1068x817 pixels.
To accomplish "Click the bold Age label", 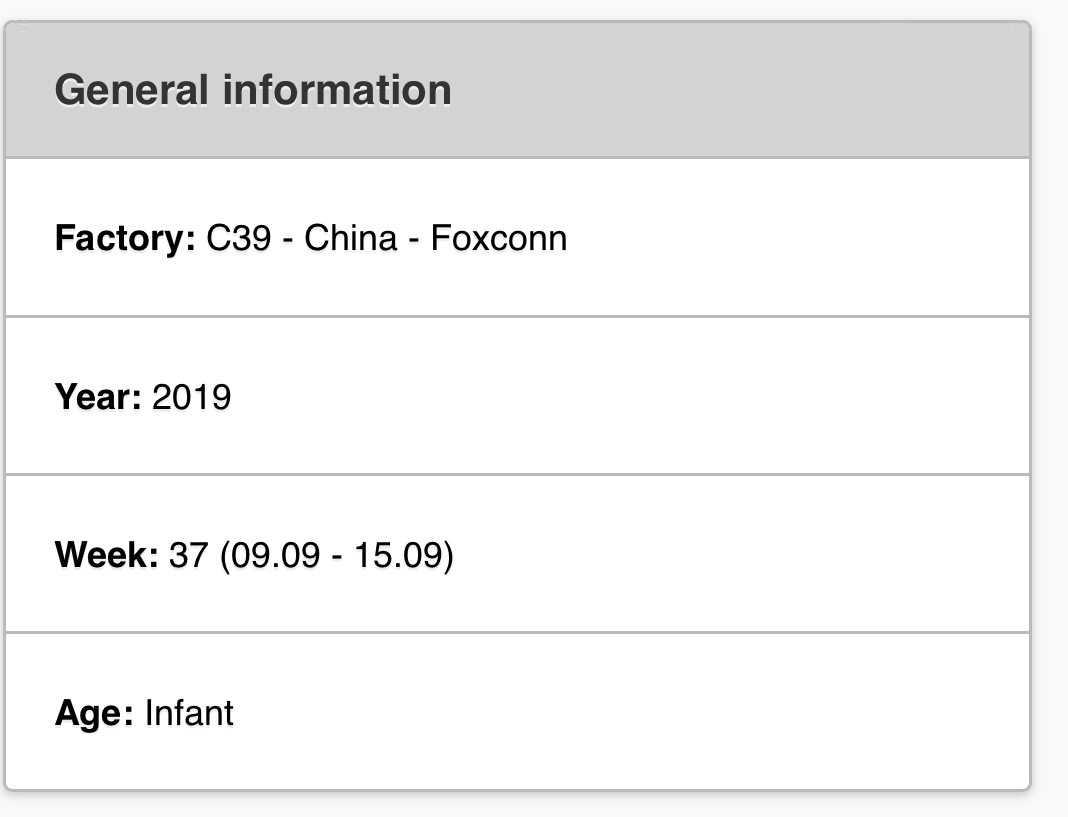I will pos(94,713).
